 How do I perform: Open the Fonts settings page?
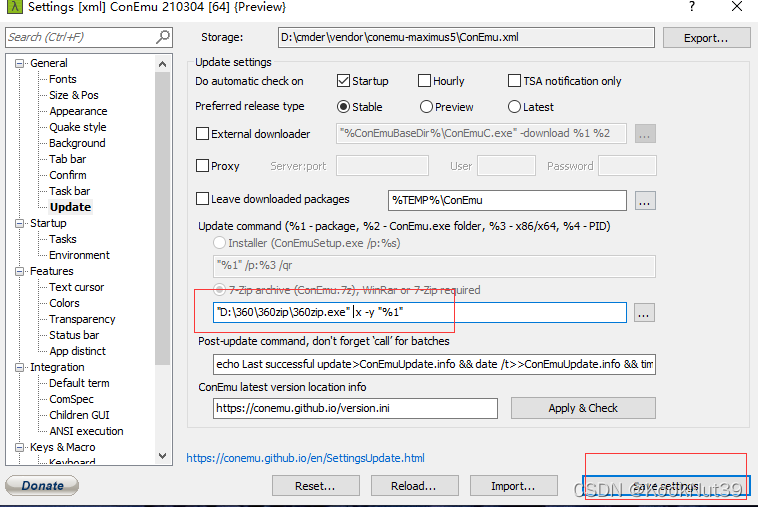pos(63,79)
